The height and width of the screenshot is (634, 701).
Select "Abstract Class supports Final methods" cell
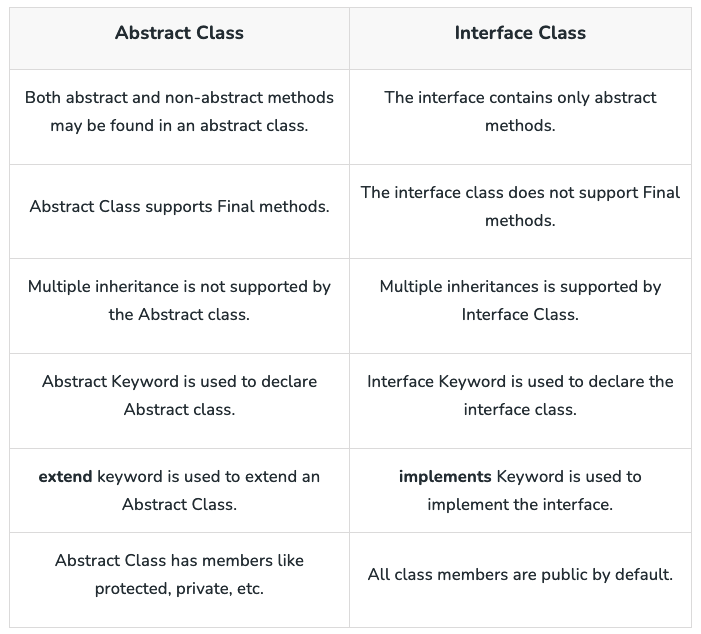179,207
